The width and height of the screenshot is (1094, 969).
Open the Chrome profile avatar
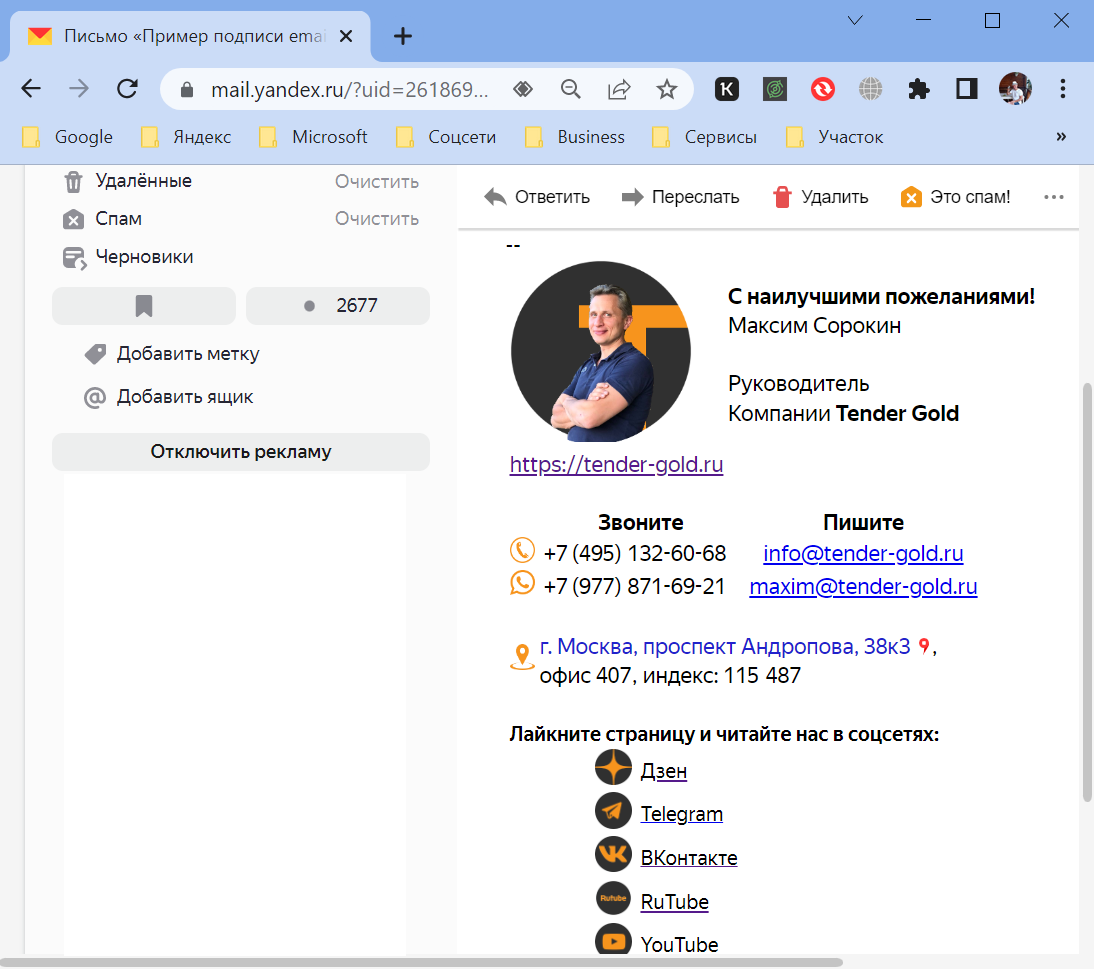pyautogui.click(x=1015, y=89)
